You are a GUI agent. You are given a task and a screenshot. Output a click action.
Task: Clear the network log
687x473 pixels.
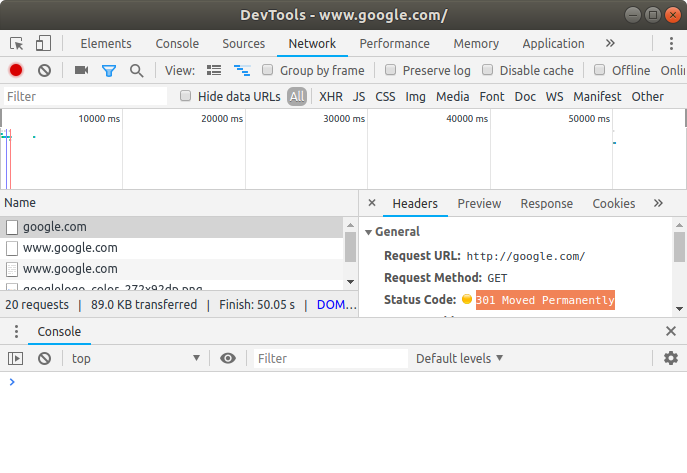pos(44,70)
